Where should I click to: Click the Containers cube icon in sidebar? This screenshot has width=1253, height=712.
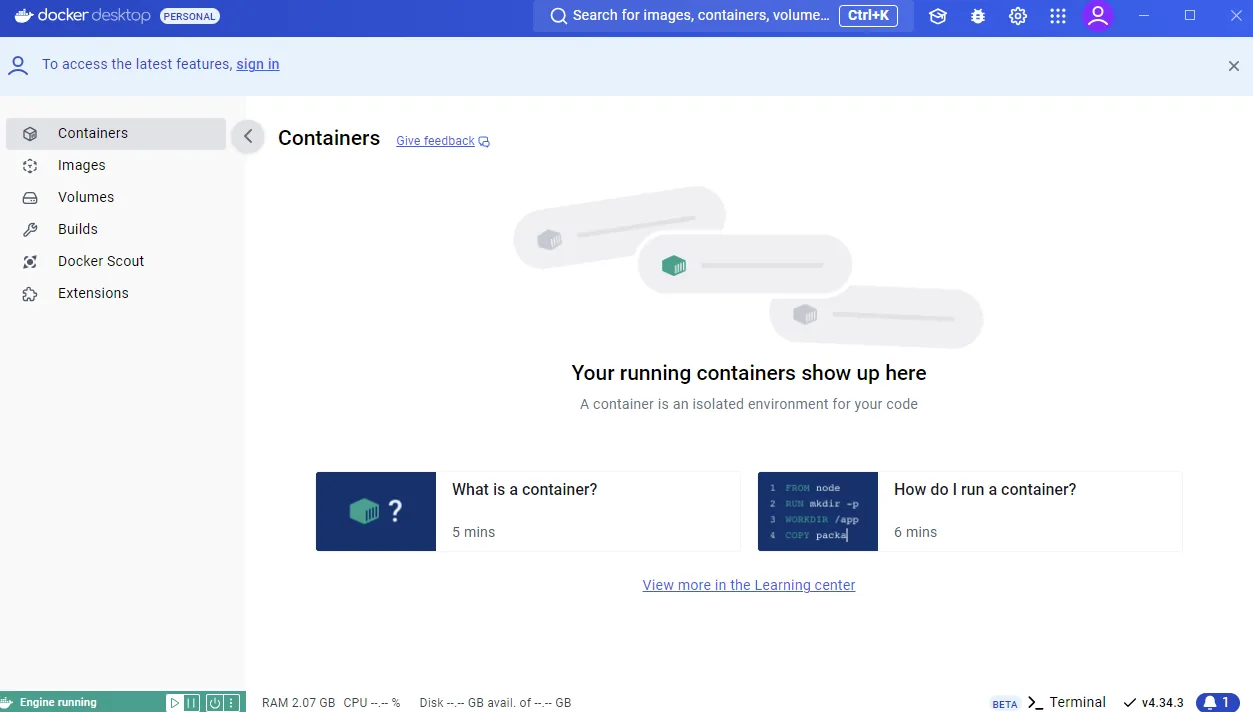pyautogui.click(x=30, y=133)
